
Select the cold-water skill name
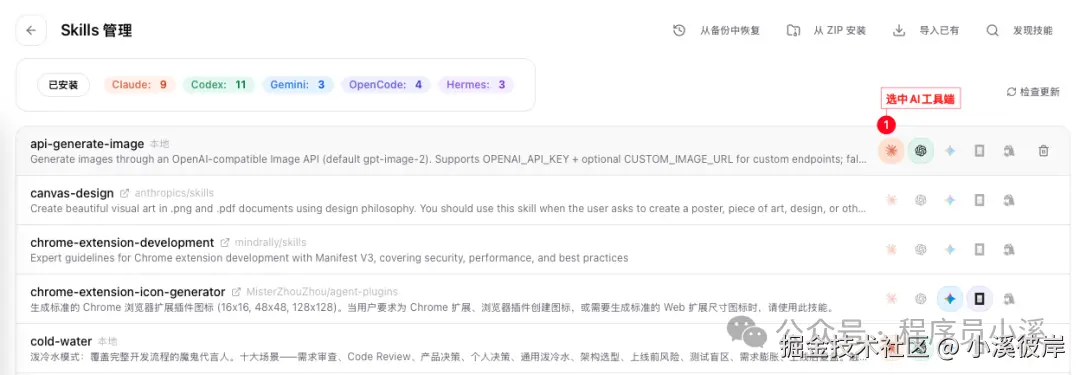[61, 341]
